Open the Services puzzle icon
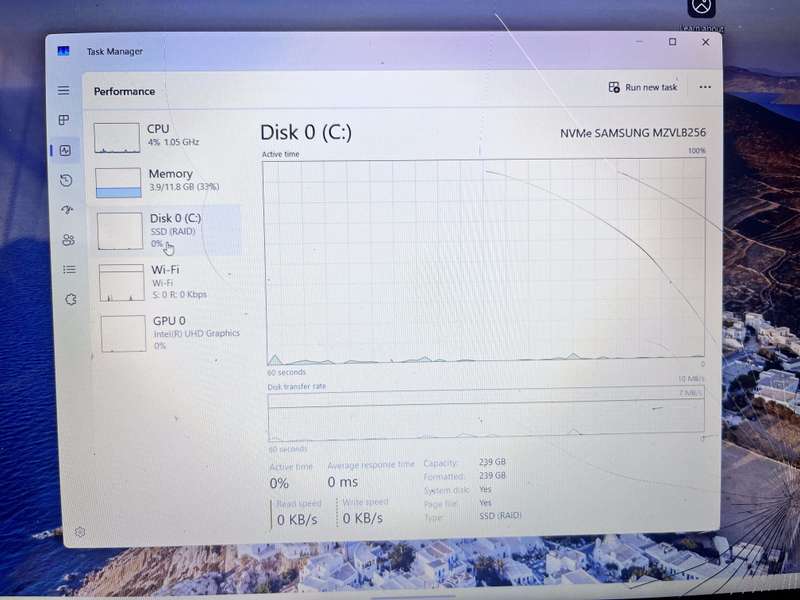 click(71, 299)
